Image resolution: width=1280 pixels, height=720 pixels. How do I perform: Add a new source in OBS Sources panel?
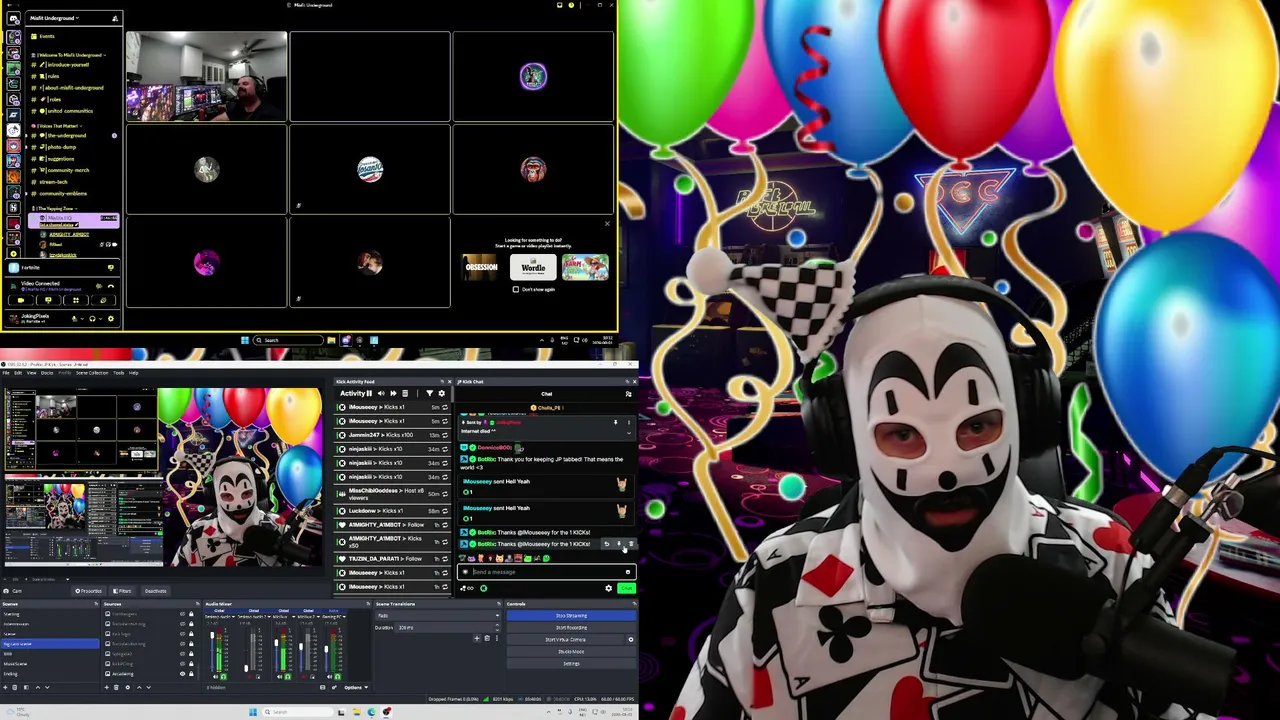pos(107,687)
